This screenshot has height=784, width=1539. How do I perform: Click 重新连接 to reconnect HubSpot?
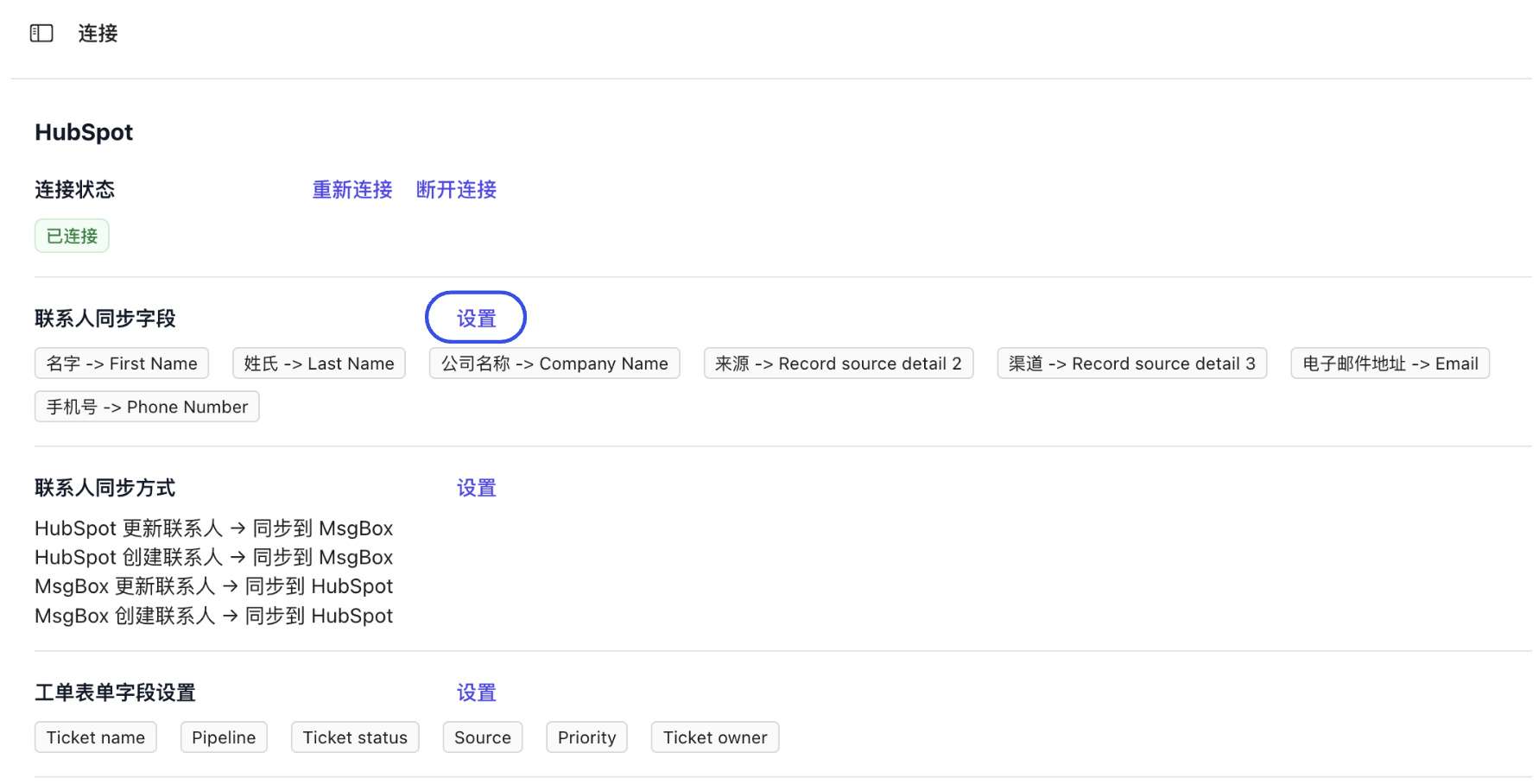351,190
